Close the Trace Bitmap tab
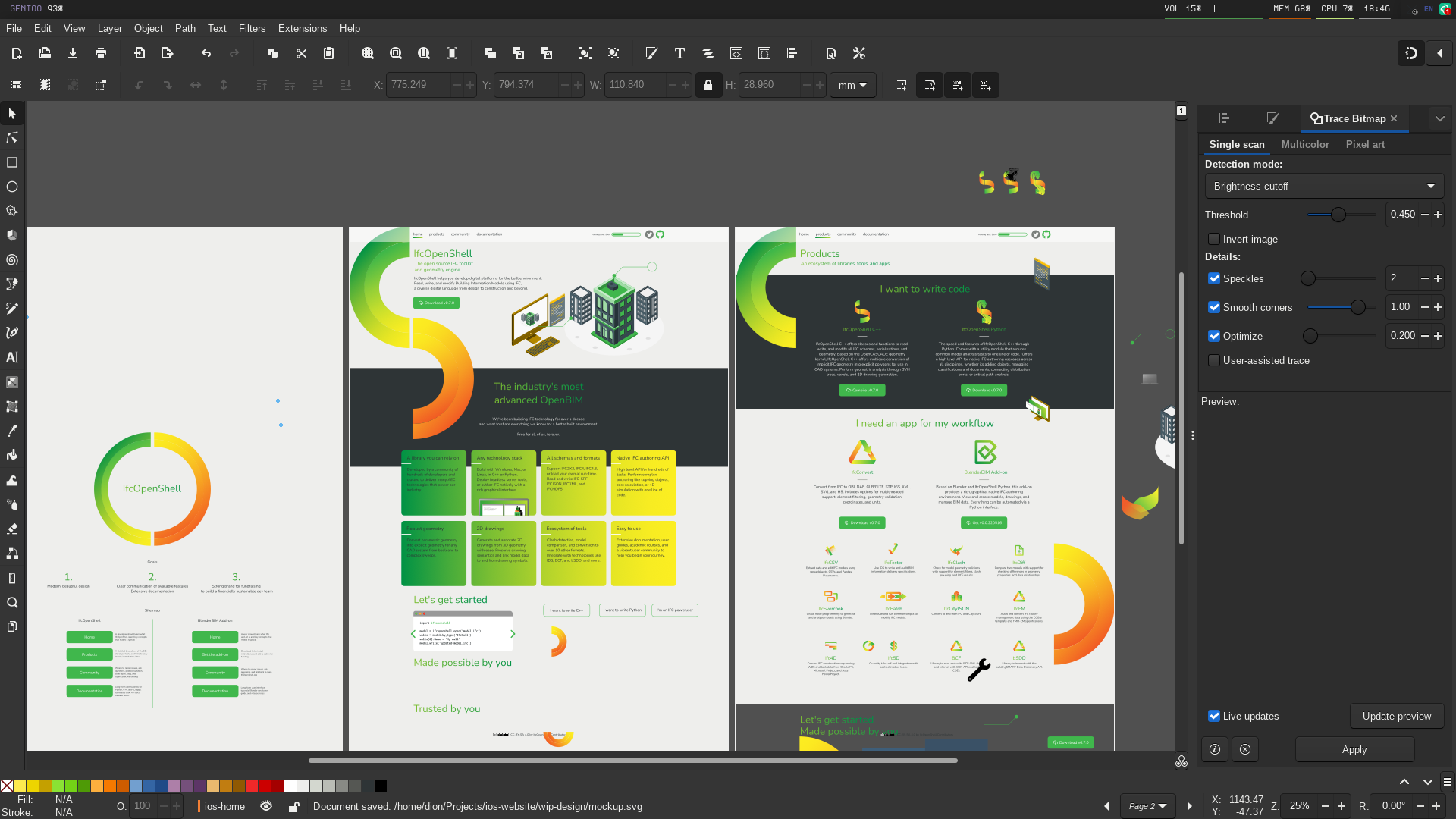The image size is (1456, 819). 1394,118
